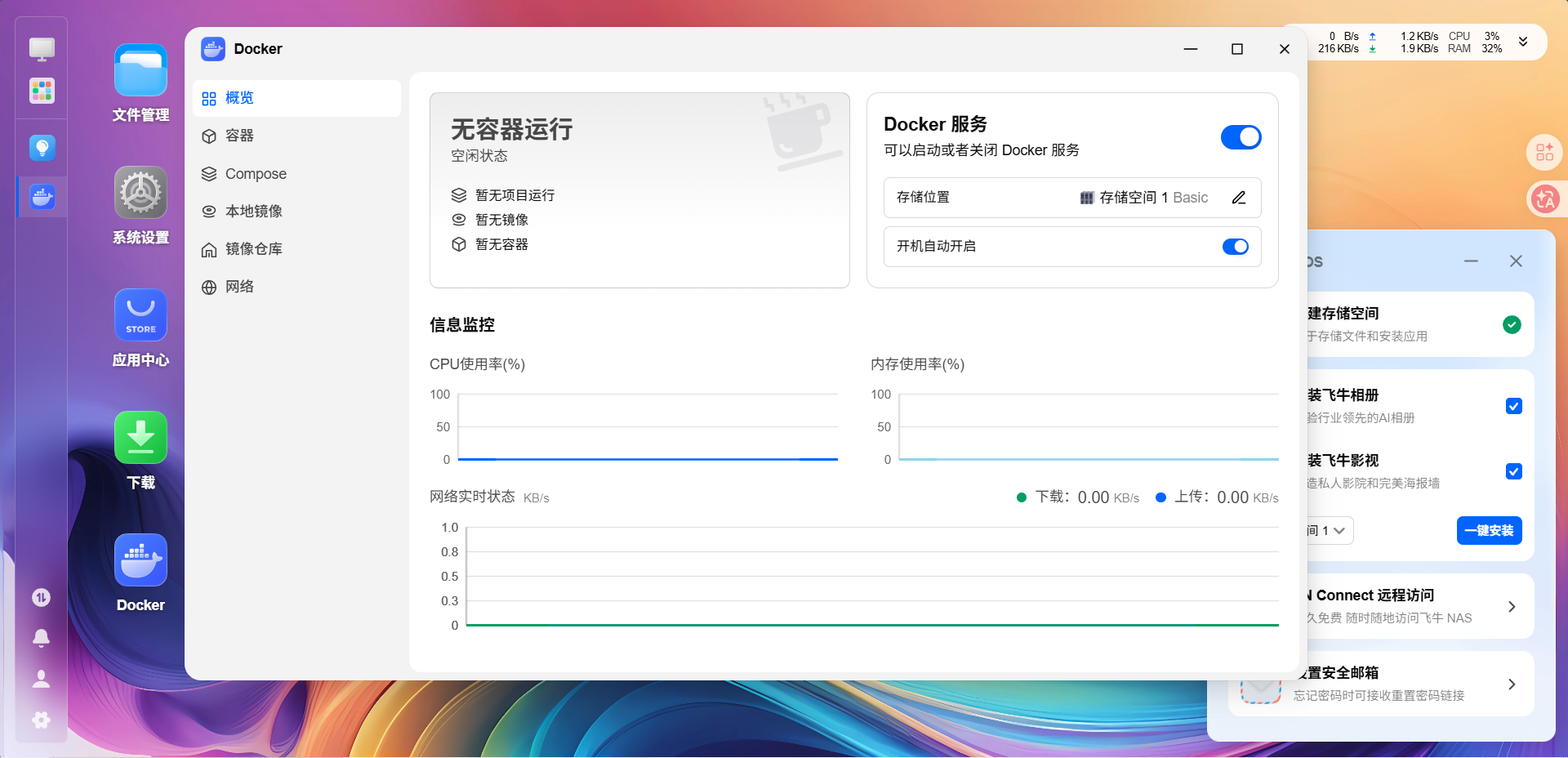This screenshot has width=1568, height=758.
Task: Click the Docker desktop shortcut icon
Action: click(x=140, y=560)
